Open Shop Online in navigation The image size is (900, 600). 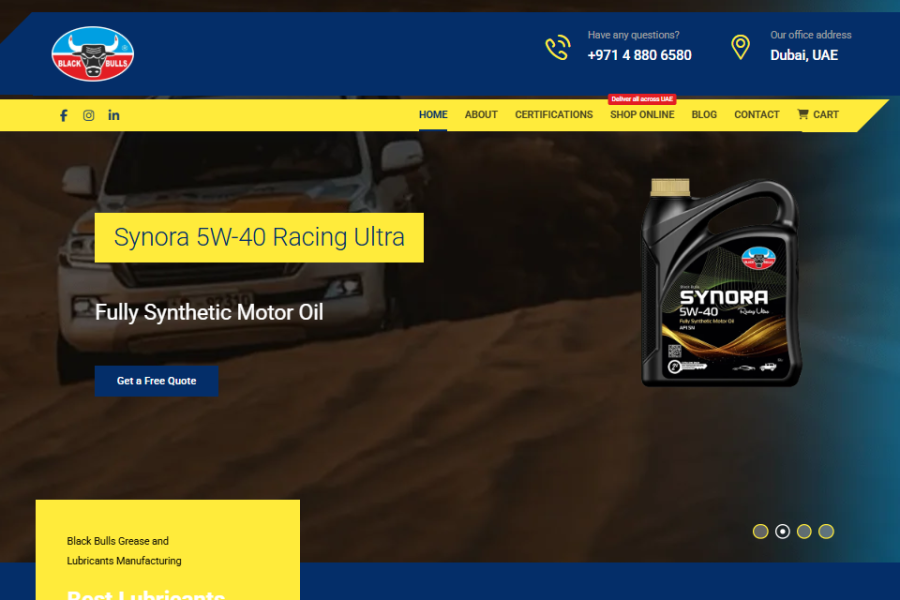(x=642, y=114)
